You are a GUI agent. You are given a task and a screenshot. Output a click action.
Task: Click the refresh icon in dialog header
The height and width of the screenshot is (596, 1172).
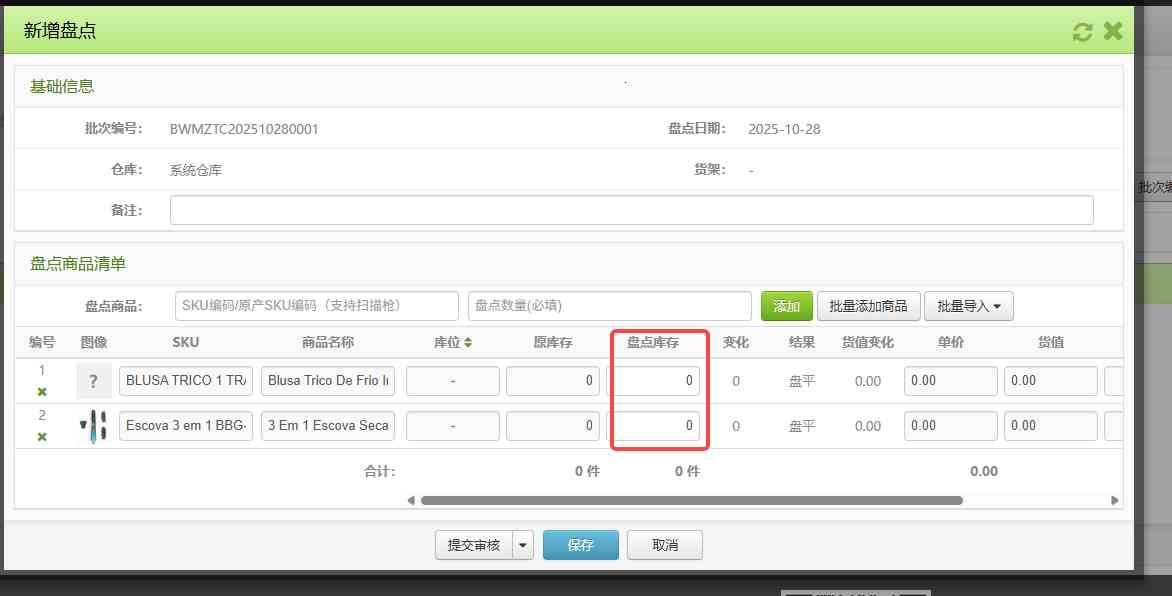[x=1082, y=32]
